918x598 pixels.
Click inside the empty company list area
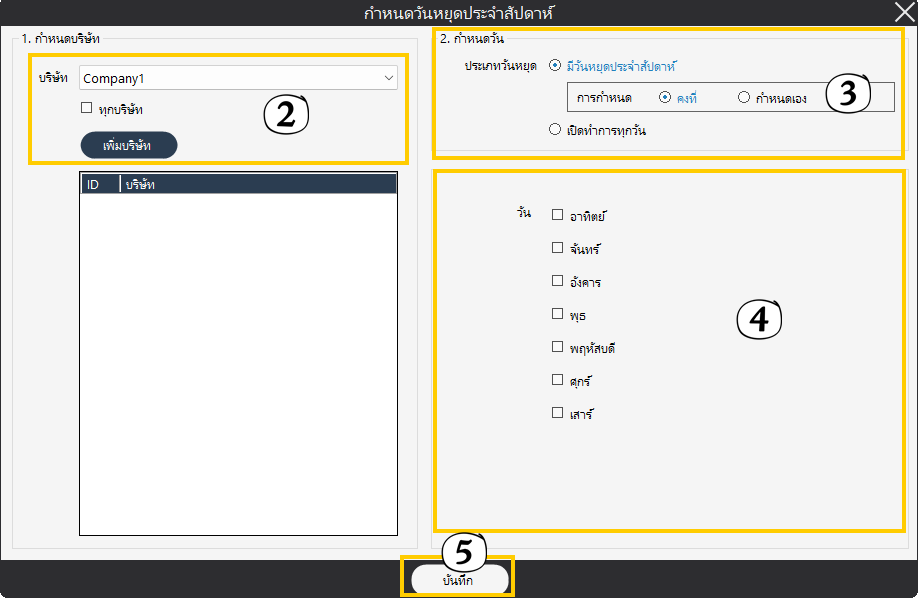pyautogui.click(x=238, y=360)
